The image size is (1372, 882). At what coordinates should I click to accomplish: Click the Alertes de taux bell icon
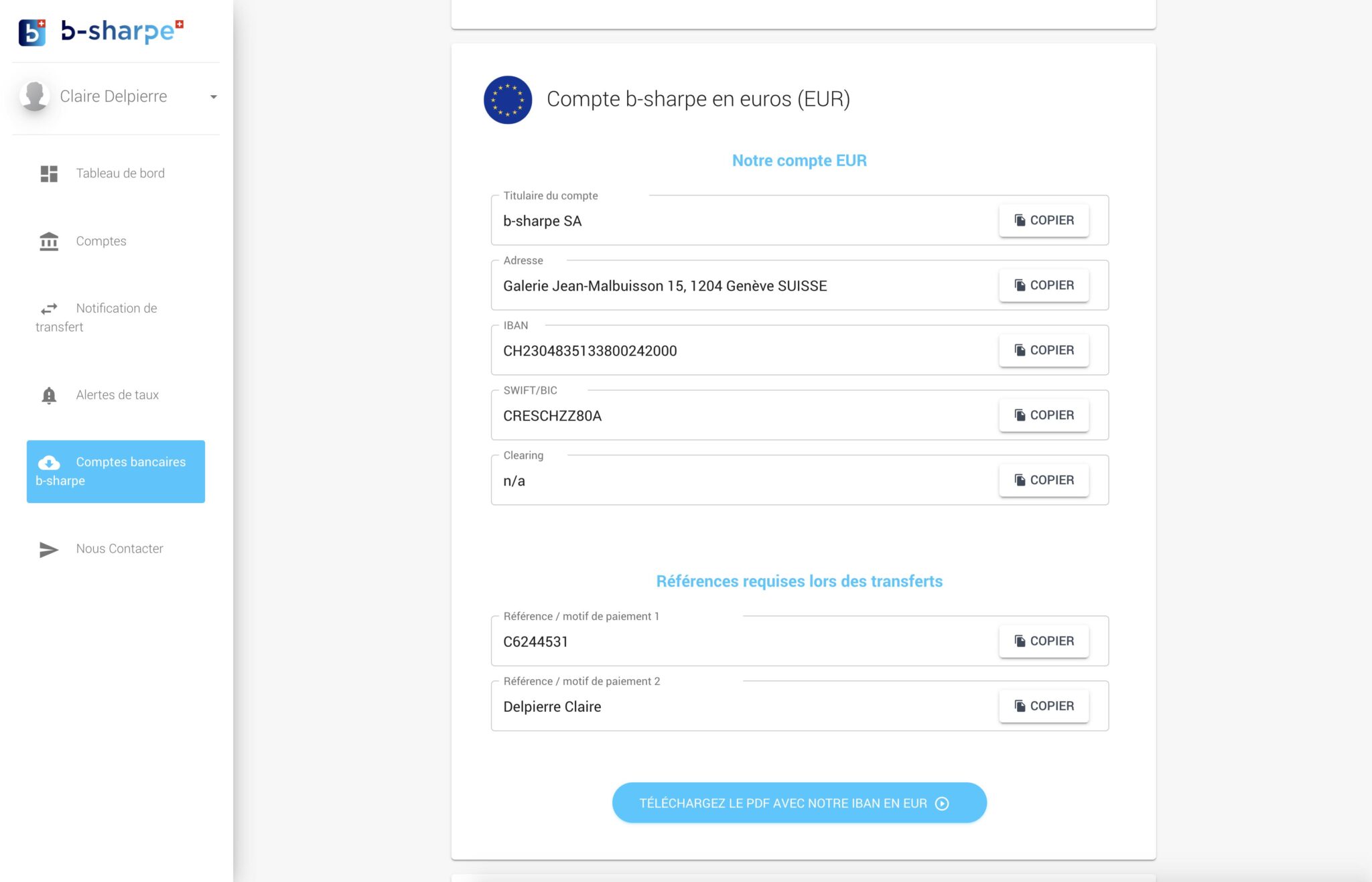49,396
